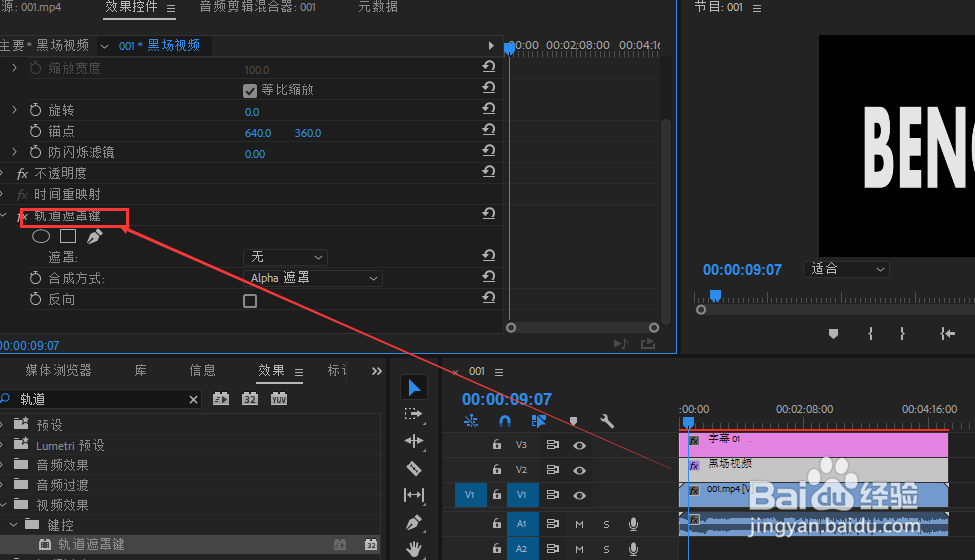This screenshot has height=560, width=975.
Task: Select the Ripple Edit tool
Action: (414, 441)
